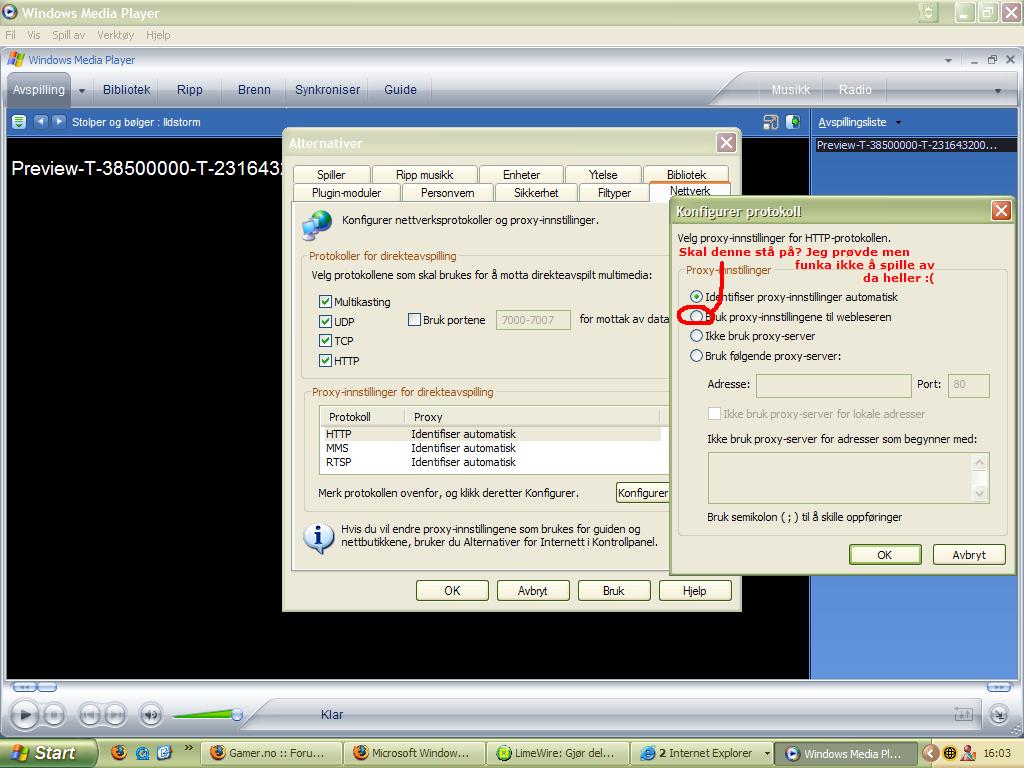Screen dimensions: 1024x768
Task: Click the Hjelp button in Alternativer
Action: point(695,590)
